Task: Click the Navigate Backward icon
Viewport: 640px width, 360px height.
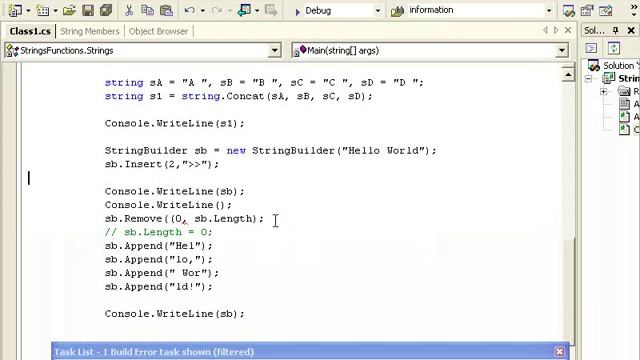Action: [244, 10]
